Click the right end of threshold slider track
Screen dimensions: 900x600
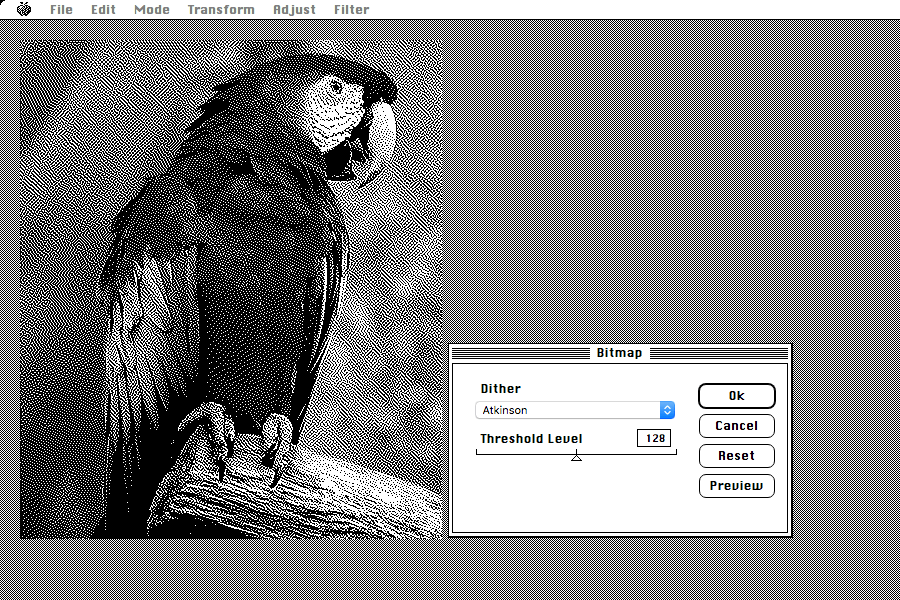pos(675,453)
